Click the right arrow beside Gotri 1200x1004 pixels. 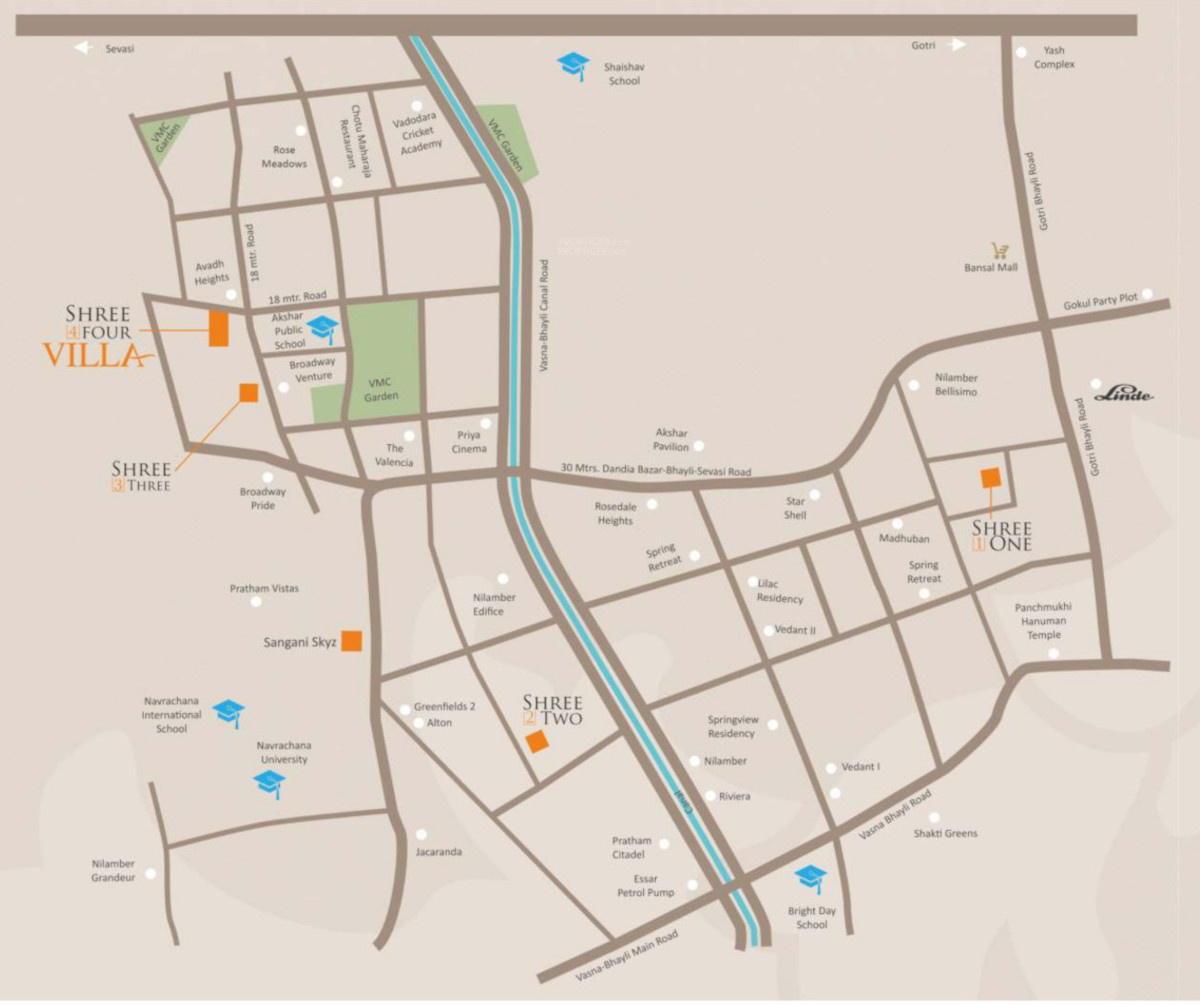pyautogui.click(x=958, y=45)
